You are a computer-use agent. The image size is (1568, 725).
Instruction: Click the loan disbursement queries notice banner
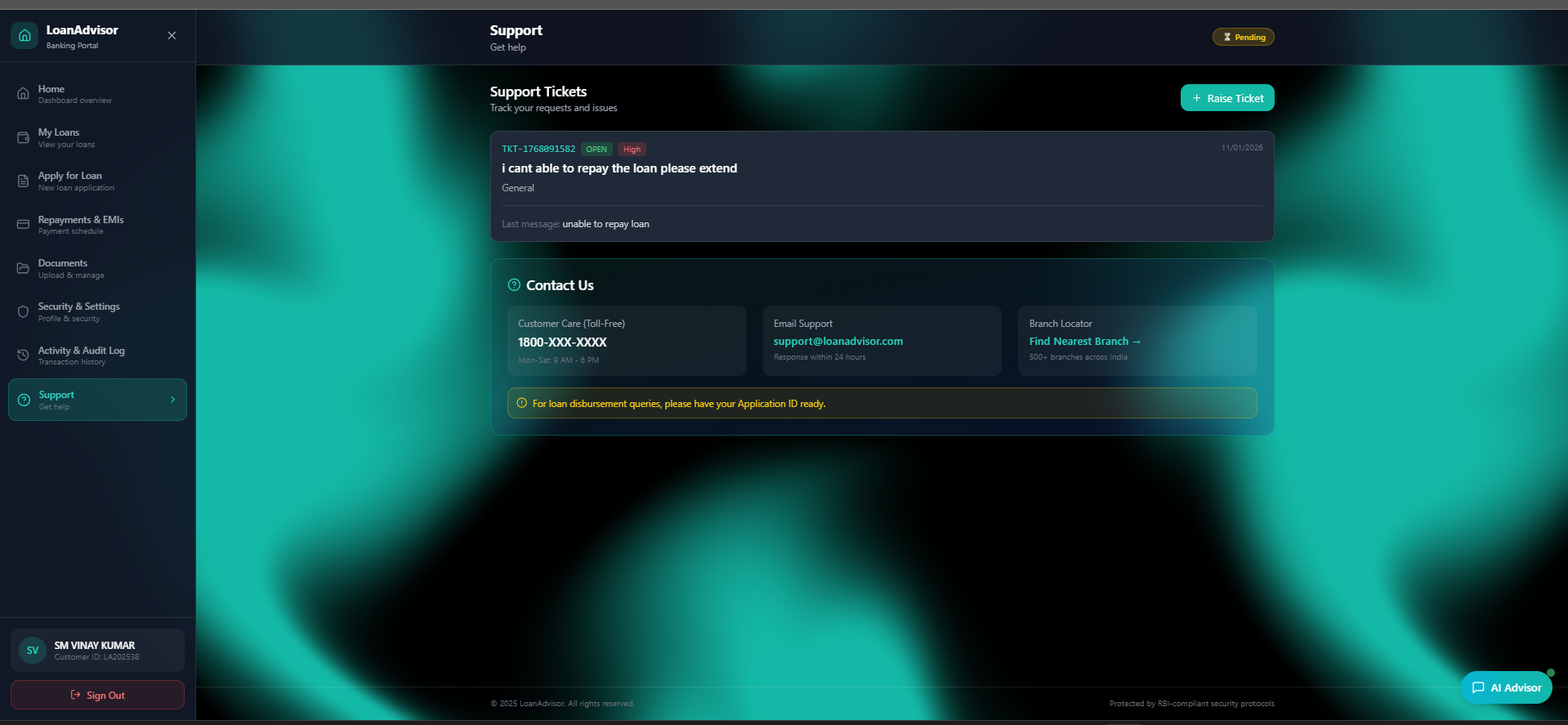882,403
